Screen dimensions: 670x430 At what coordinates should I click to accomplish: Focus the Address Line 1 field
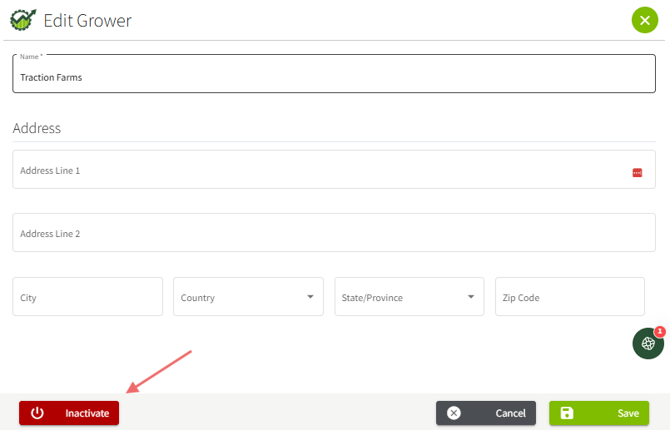click(x=320, y=171)
